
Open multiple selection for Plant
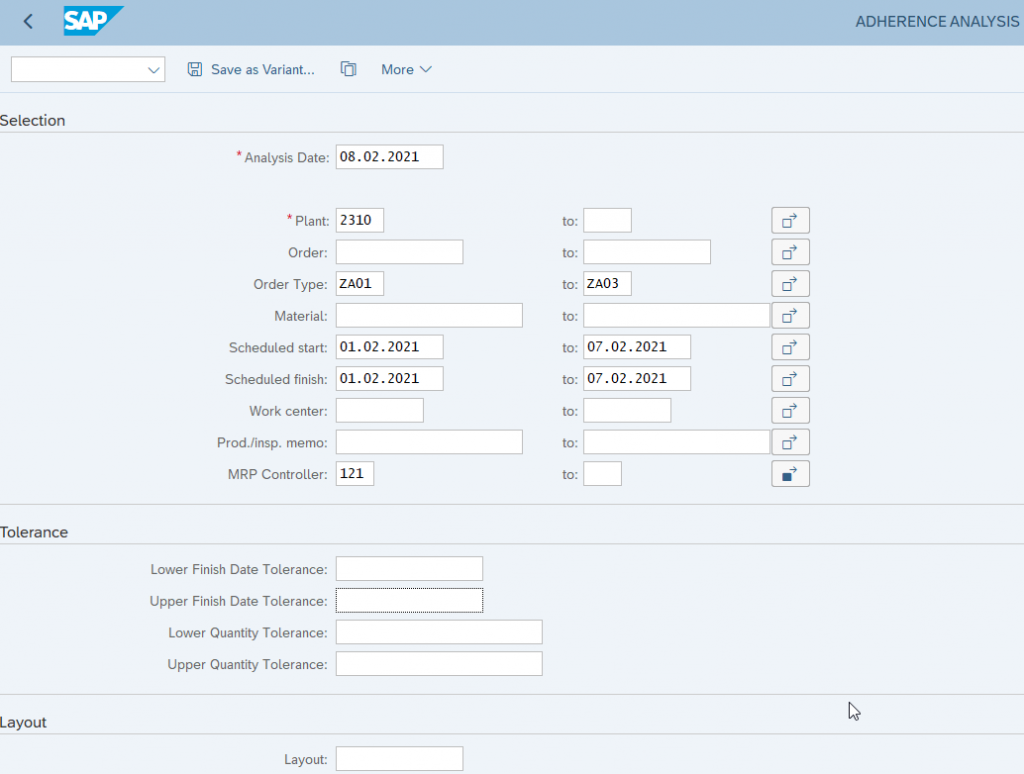click(790, 220)
